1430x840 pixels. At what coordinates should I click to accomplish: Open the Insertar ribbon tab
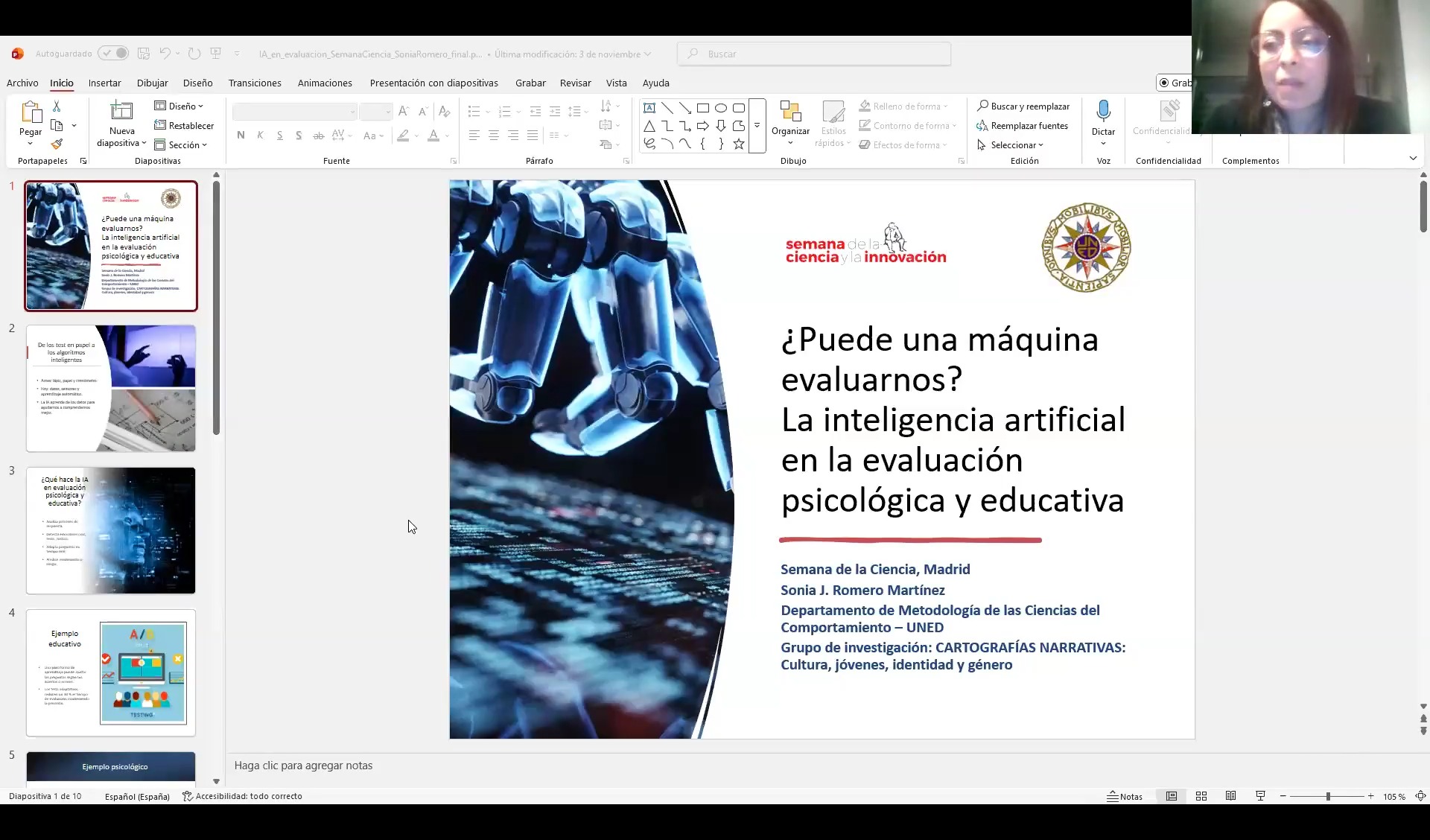[104, 83]
